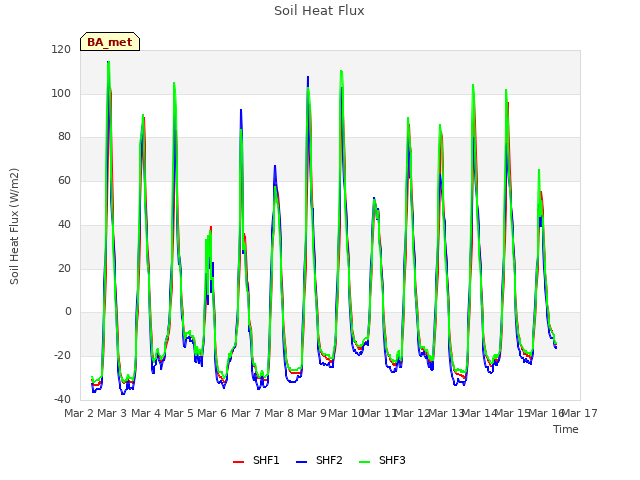This screenshot has width=640, height=480.
Task: Click the Mar 17 x-axis label
Action: [580, 413]
